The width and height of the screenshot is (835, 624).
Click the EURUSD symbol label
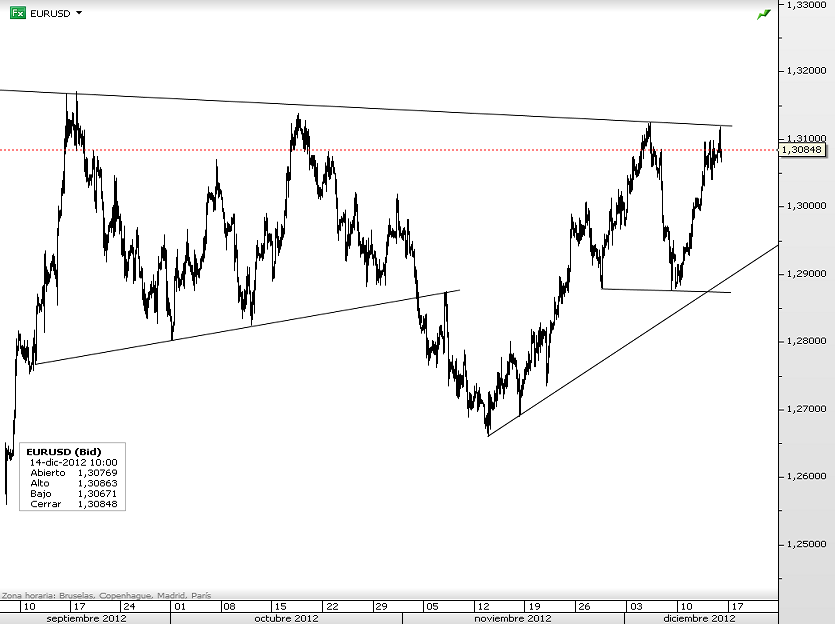click(x=50, y=14)
